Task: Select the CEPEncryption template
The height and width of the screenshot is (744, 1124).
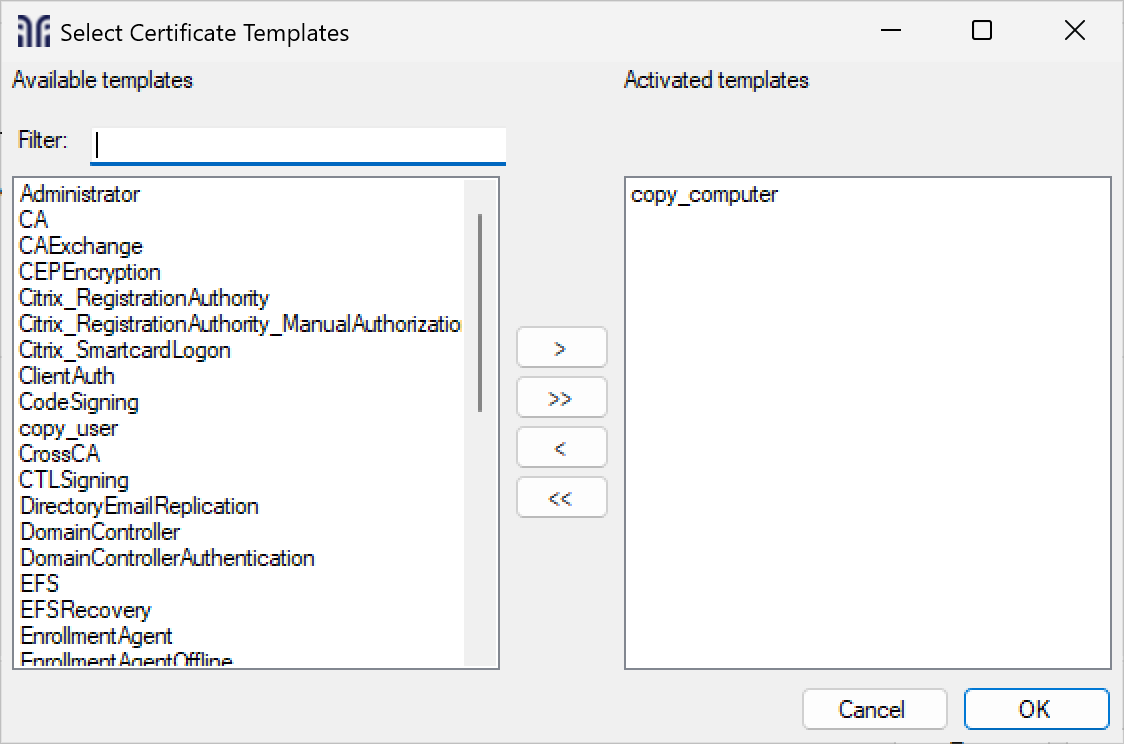Action: click(90, 272)
